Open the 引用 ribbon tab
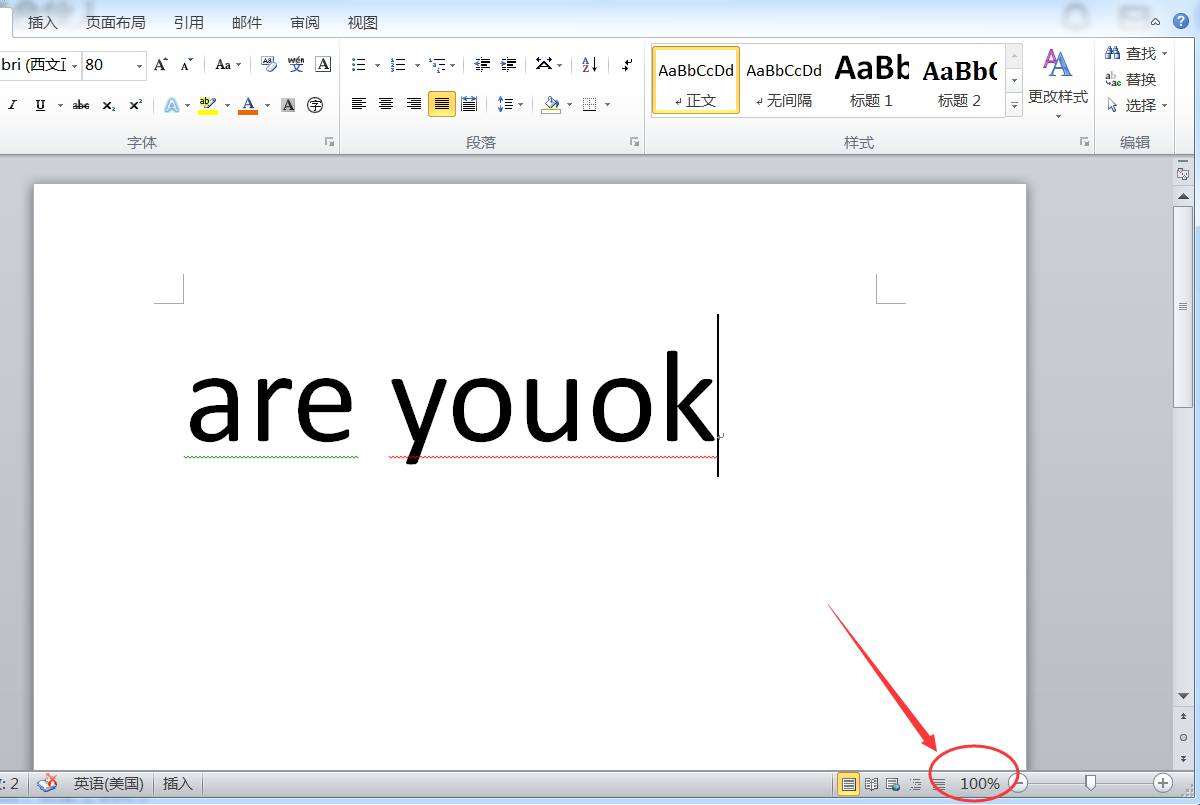The height and width of the screenshot is (805, 1200). click(x=188, y=22)
